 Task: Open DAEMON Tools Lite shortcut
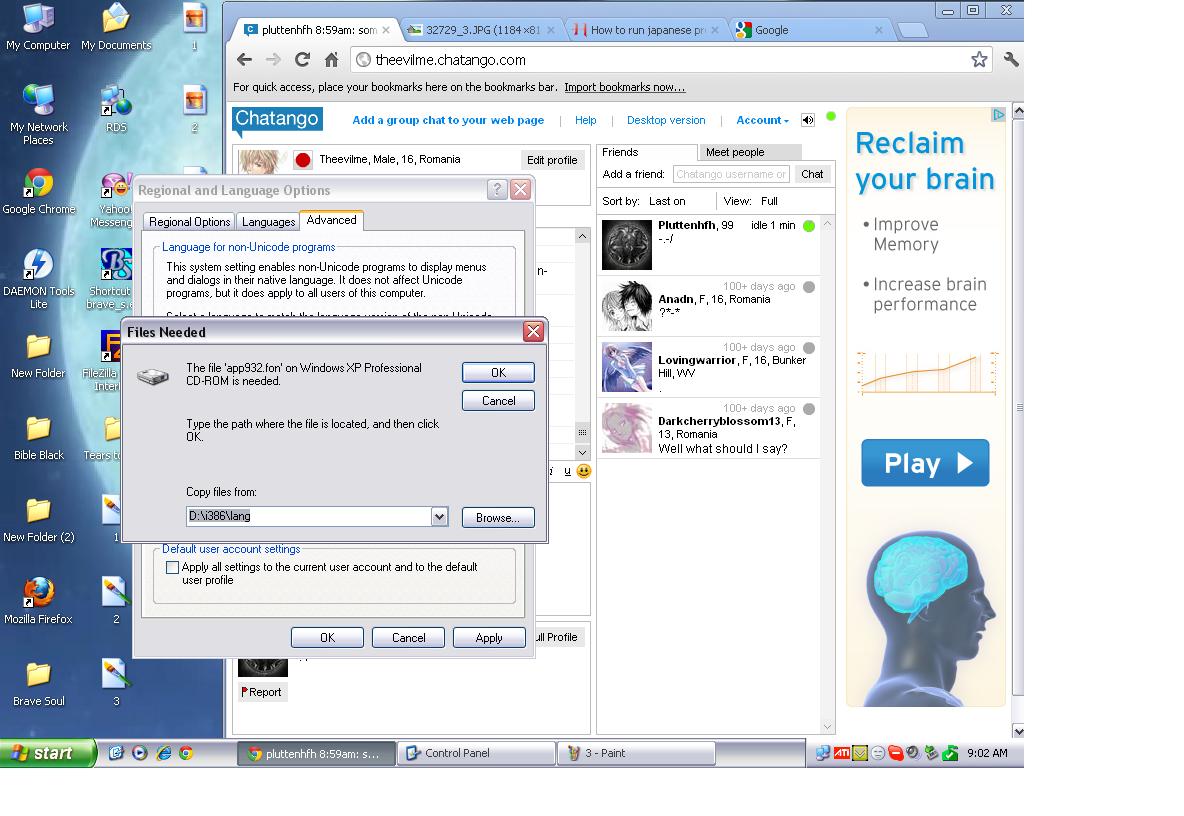point(39,279)
